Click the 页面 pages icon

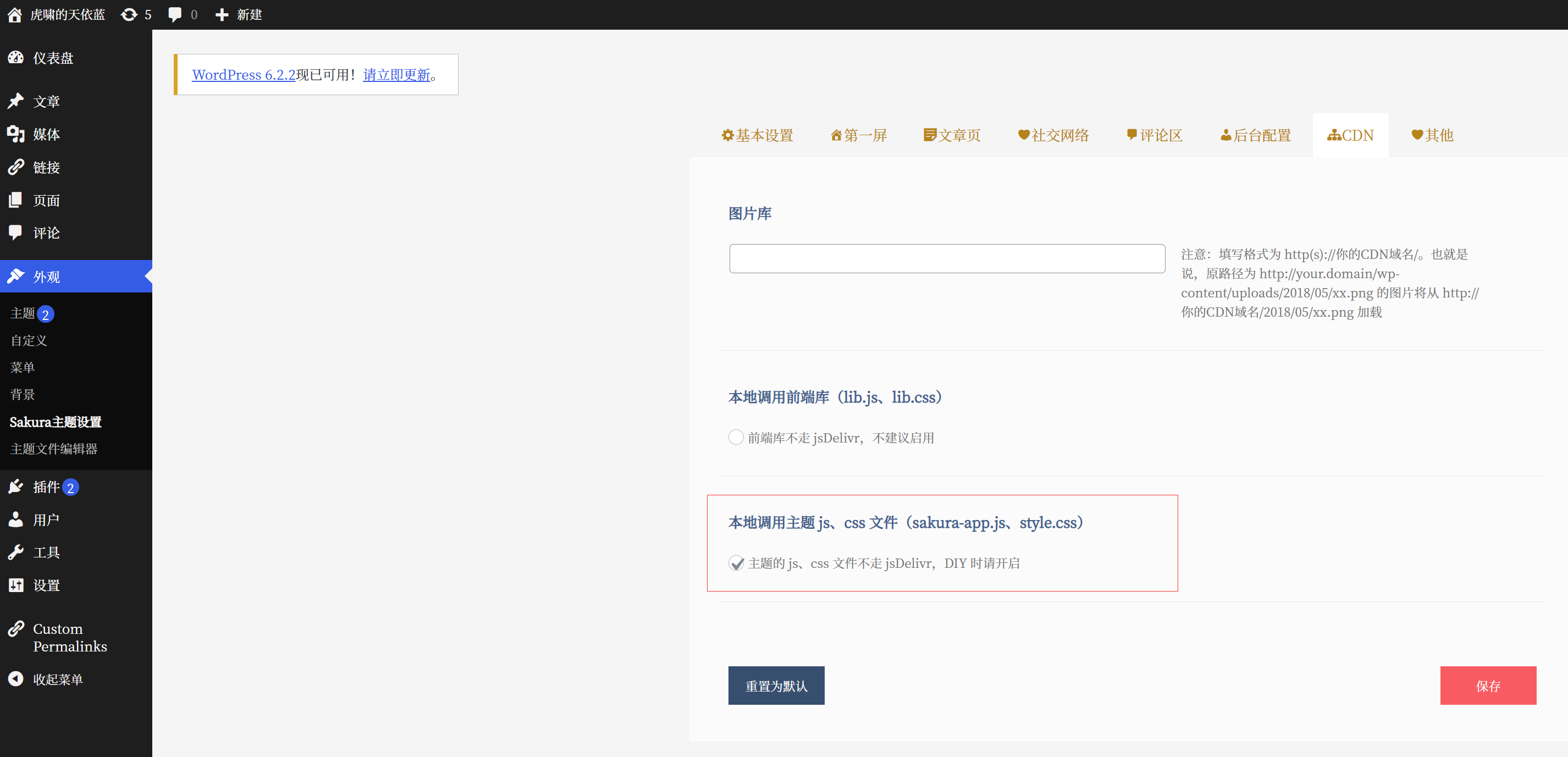tap(16, 200)
